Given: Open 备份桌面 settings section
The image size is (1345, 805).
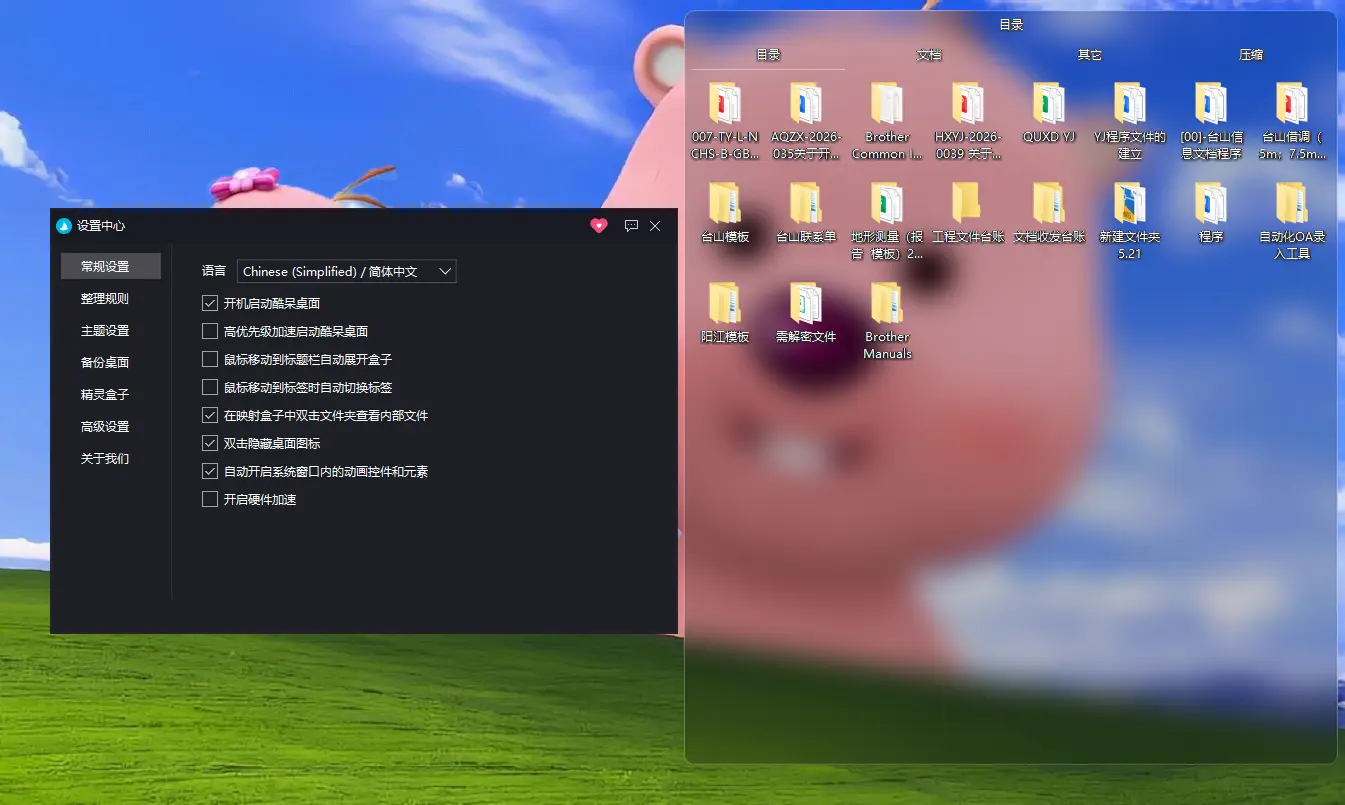Looking at the screenshot, I should click(105, 363).
